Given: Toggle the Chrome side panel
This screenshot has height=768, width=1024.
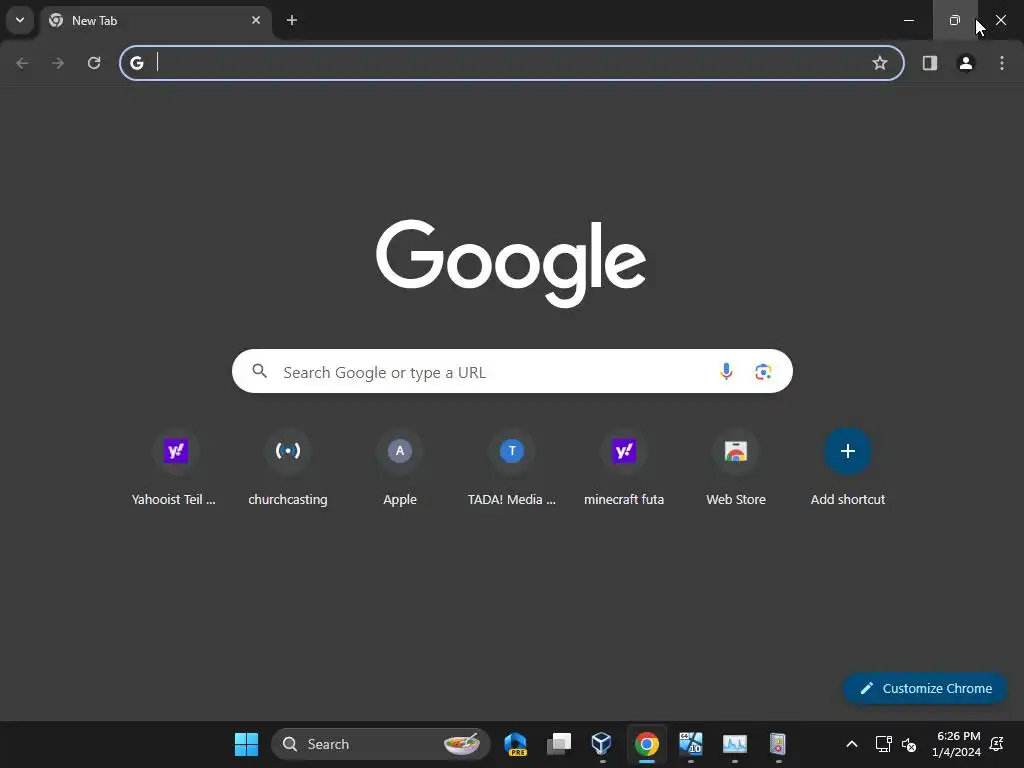Looking at the screenshot, I should (930, 63).
